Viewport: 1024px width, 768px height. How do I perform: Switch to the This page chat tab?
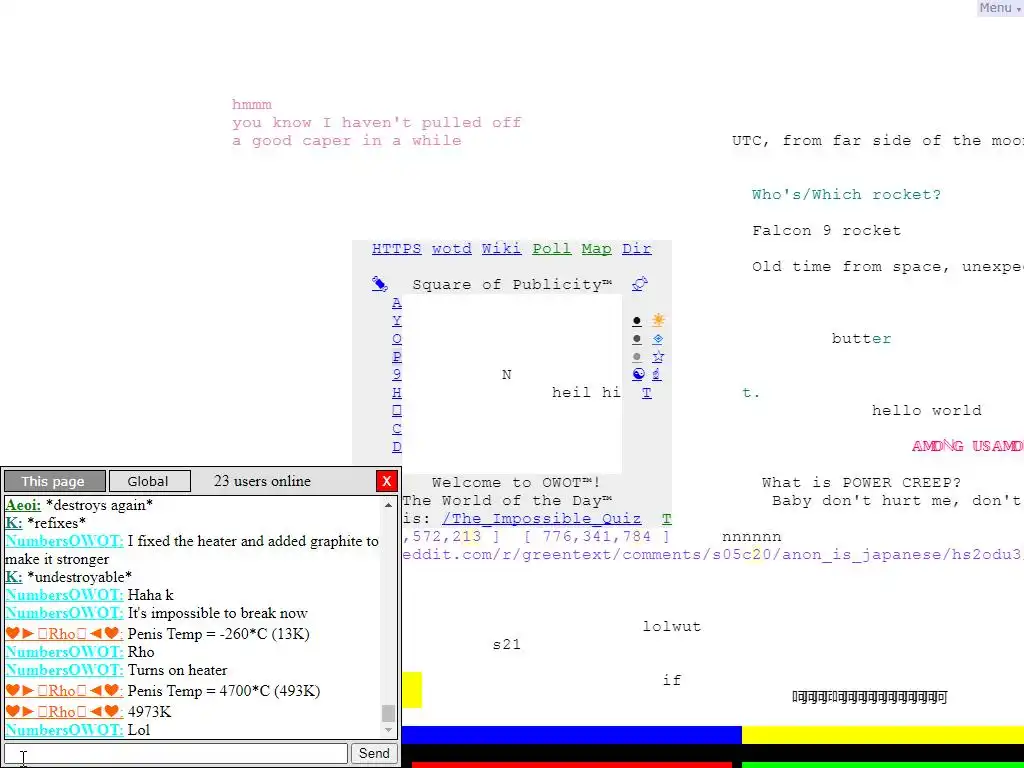[x=55, y=481]
